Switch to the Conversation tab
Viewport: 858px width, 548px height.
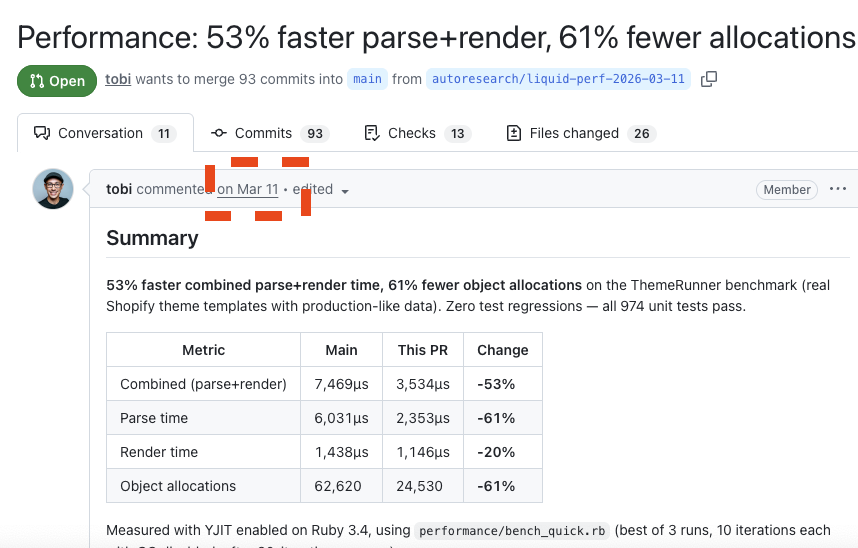tap(105, 133)
